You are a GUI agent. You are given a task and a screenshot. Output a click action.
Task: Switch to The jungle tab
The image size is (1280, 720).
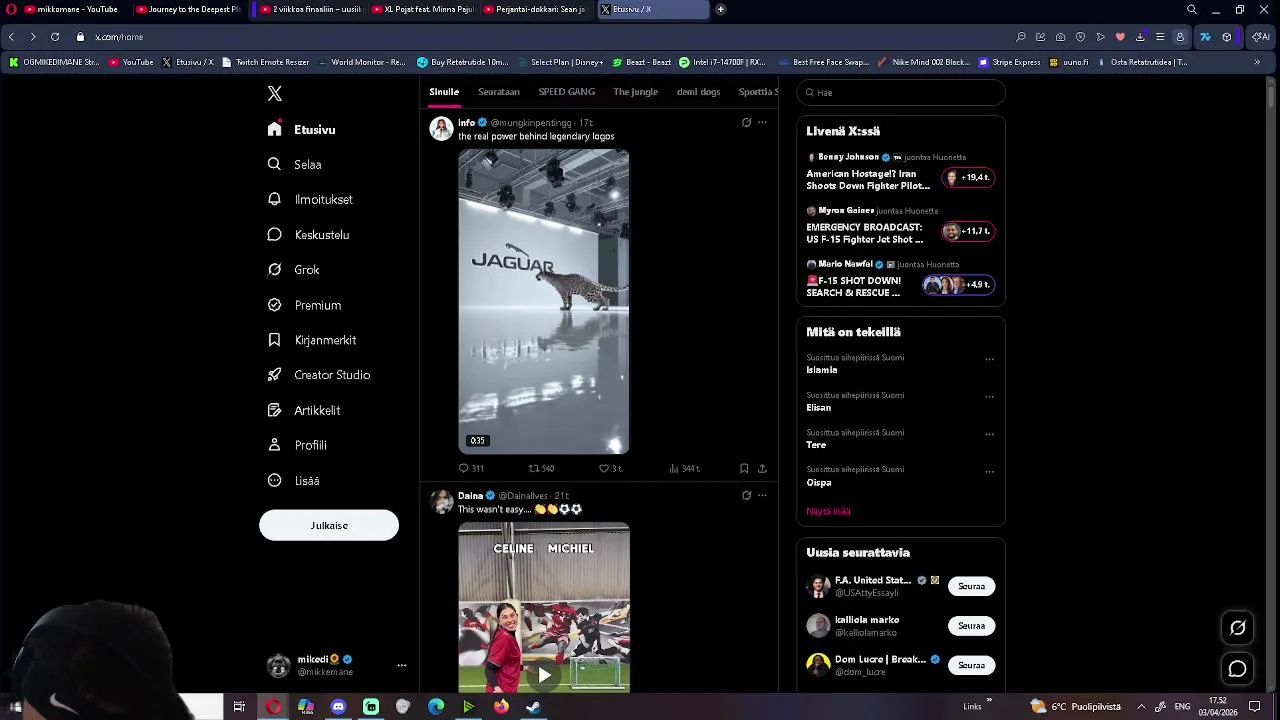636,92
